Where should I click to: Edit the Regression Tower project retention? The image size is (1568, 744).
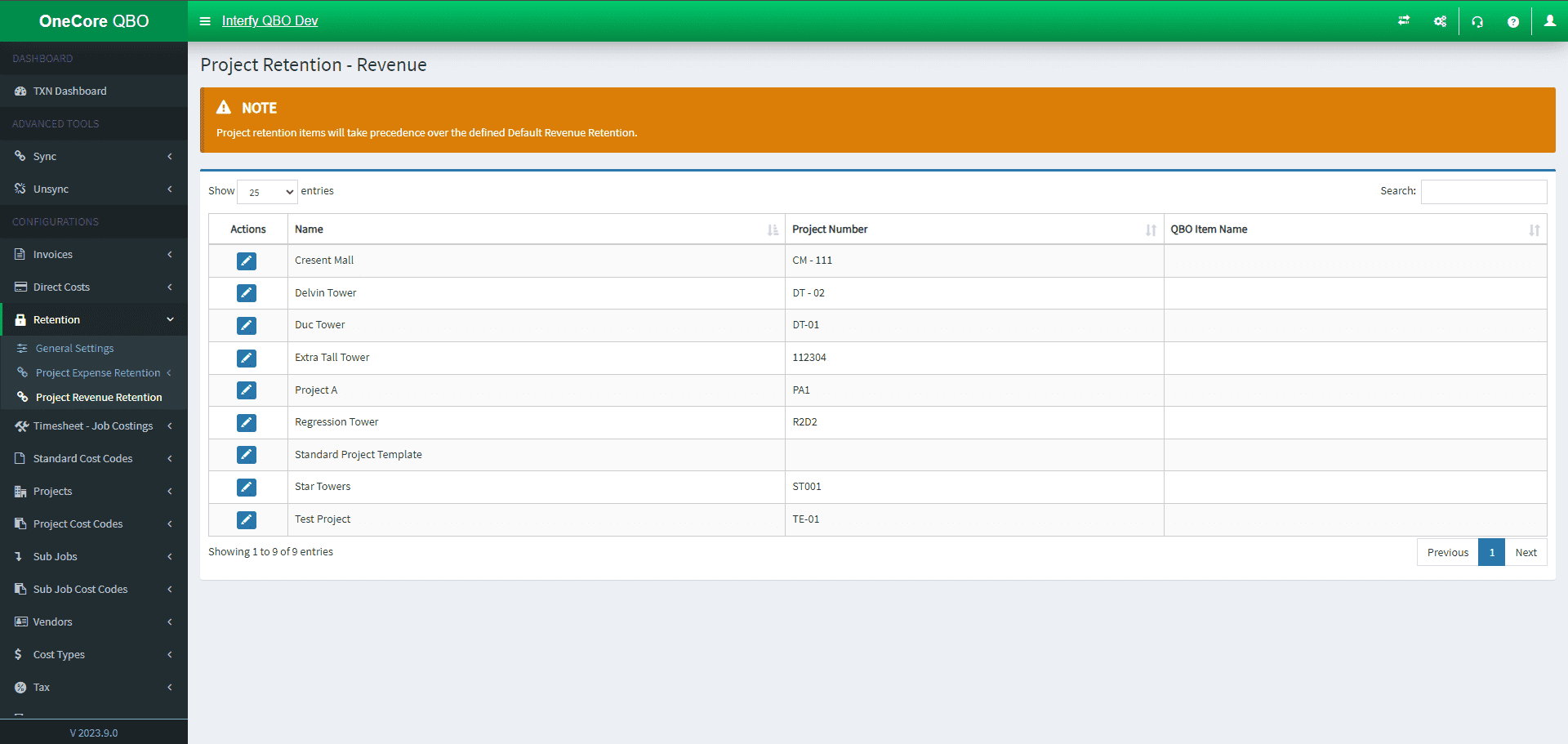[x=247, y=422]
